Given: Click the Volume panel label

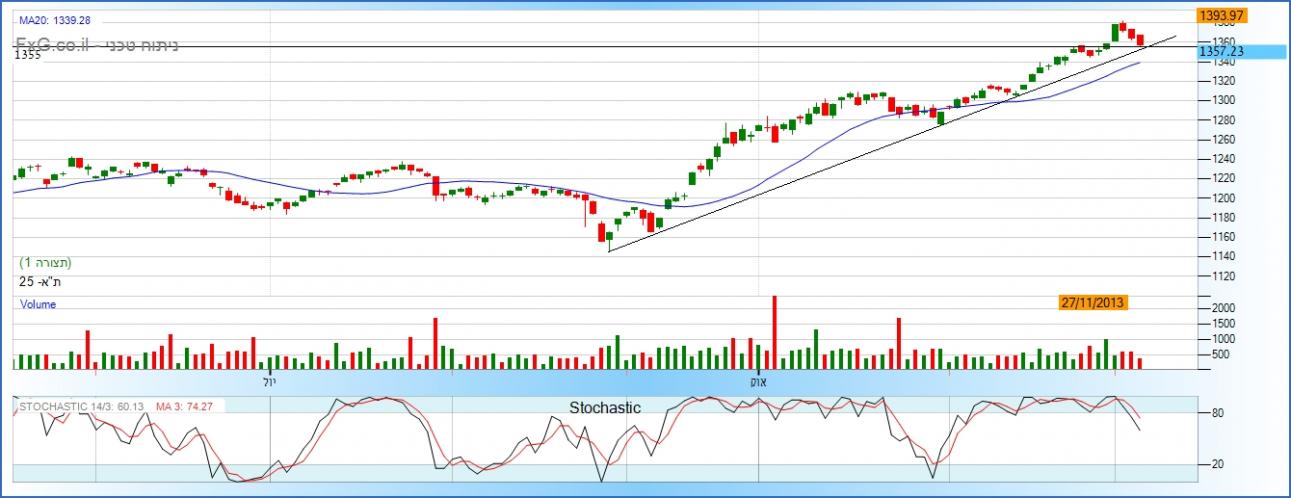Looking at the screenshot, I should [38, 305].
